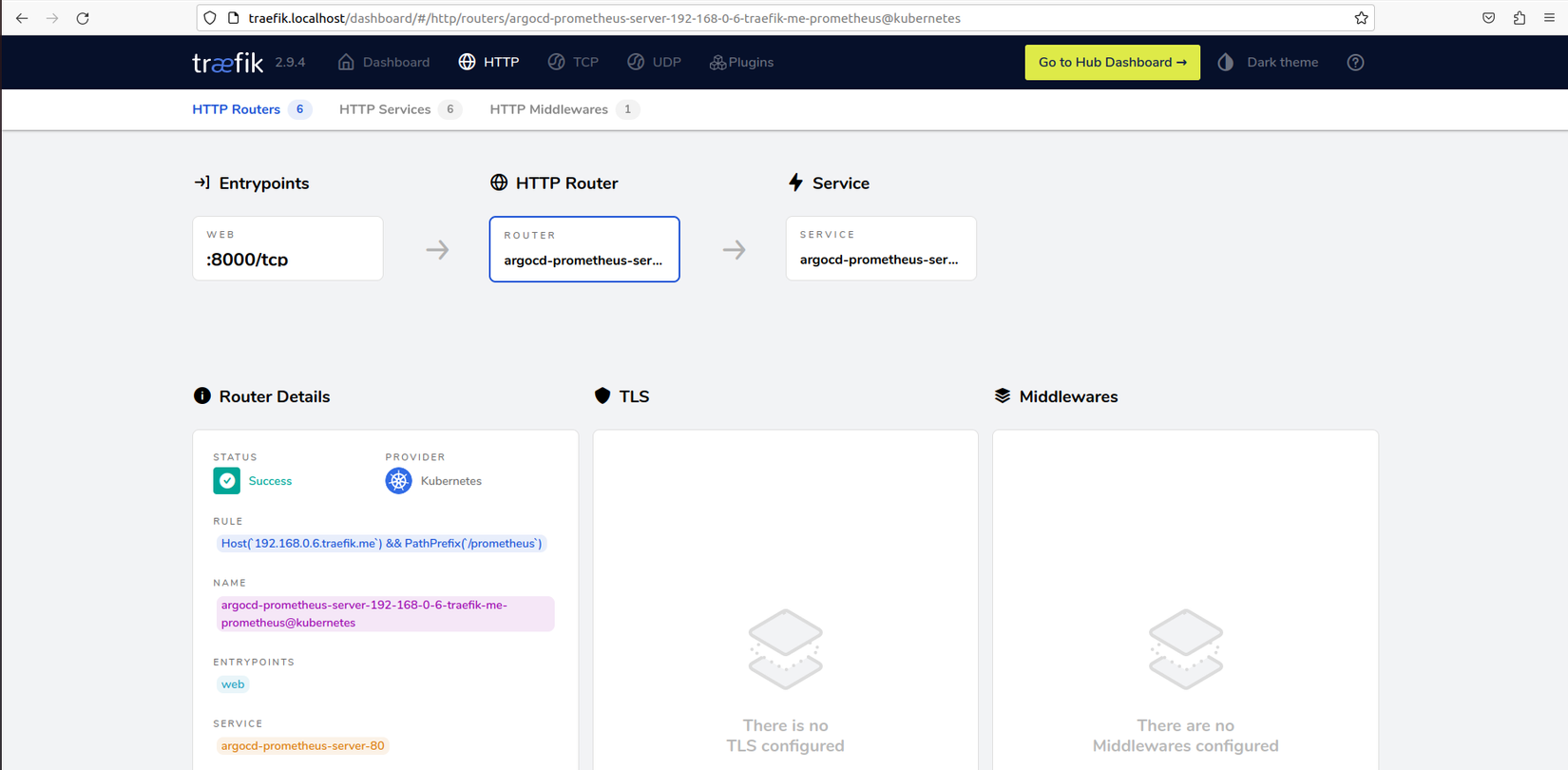Click the Dark theme half-moon icon
This screenshot has height=770, width=1568.
pos(1226,62)
